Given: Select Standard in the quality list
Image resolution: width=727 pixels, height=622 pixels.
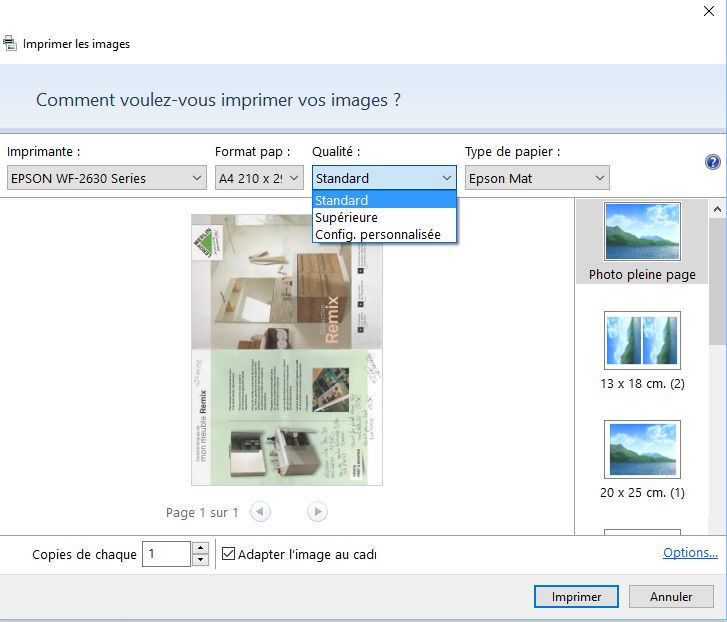Looking at the screenshot, I should pos(384,200).
